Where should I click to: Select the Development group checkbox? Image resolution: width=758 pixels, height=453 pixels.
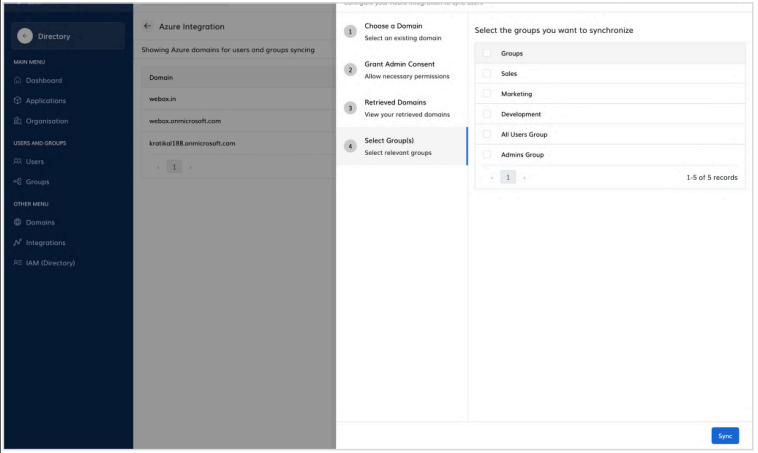pos(487,114)
